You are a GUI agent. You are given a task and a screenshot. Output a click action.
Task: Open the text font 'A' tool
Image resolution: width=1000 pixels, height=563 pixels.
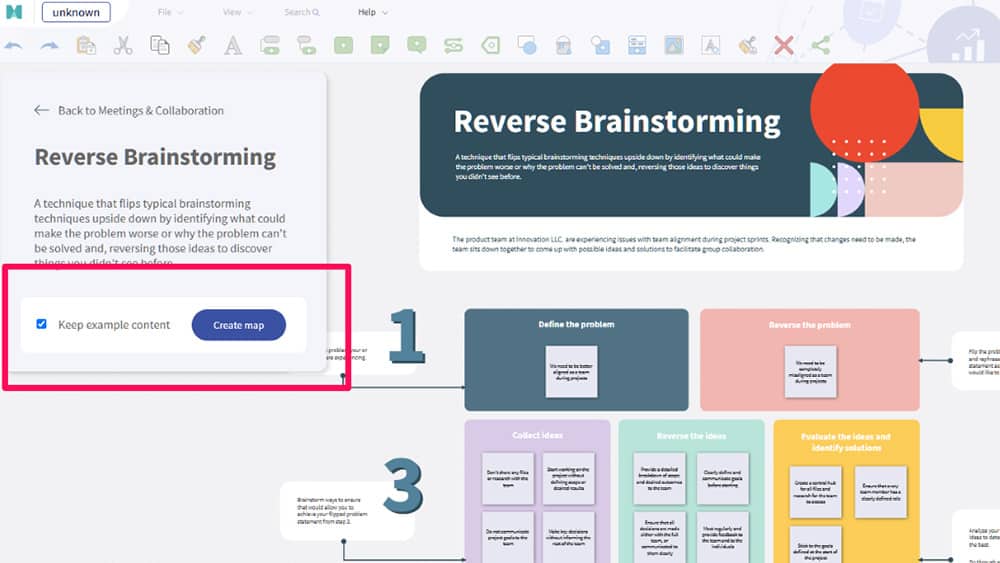click(x=232, y=45)
